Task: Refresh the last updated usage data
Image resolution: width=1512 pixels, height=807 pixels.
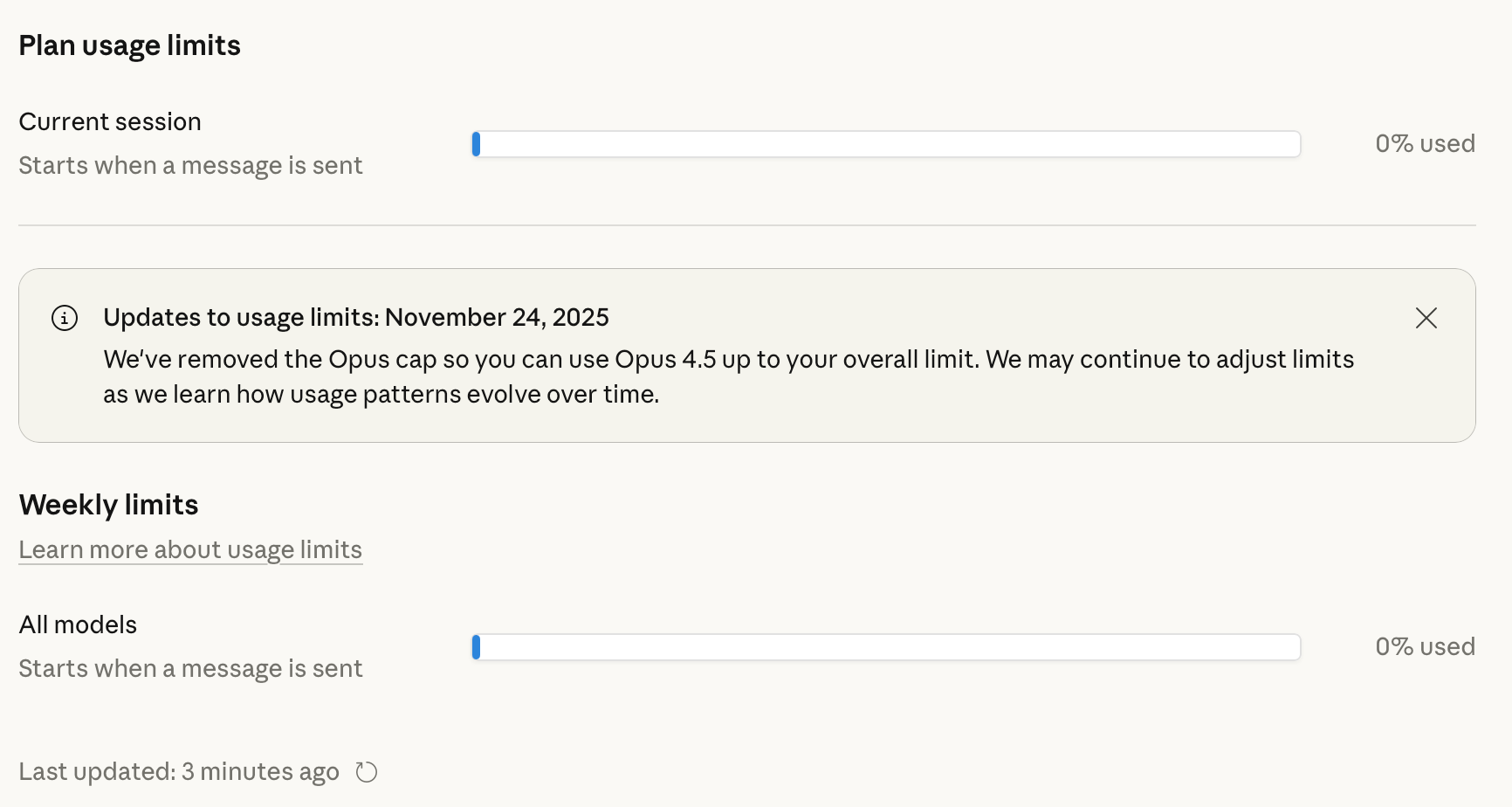Action: click(x=367, y=772)
